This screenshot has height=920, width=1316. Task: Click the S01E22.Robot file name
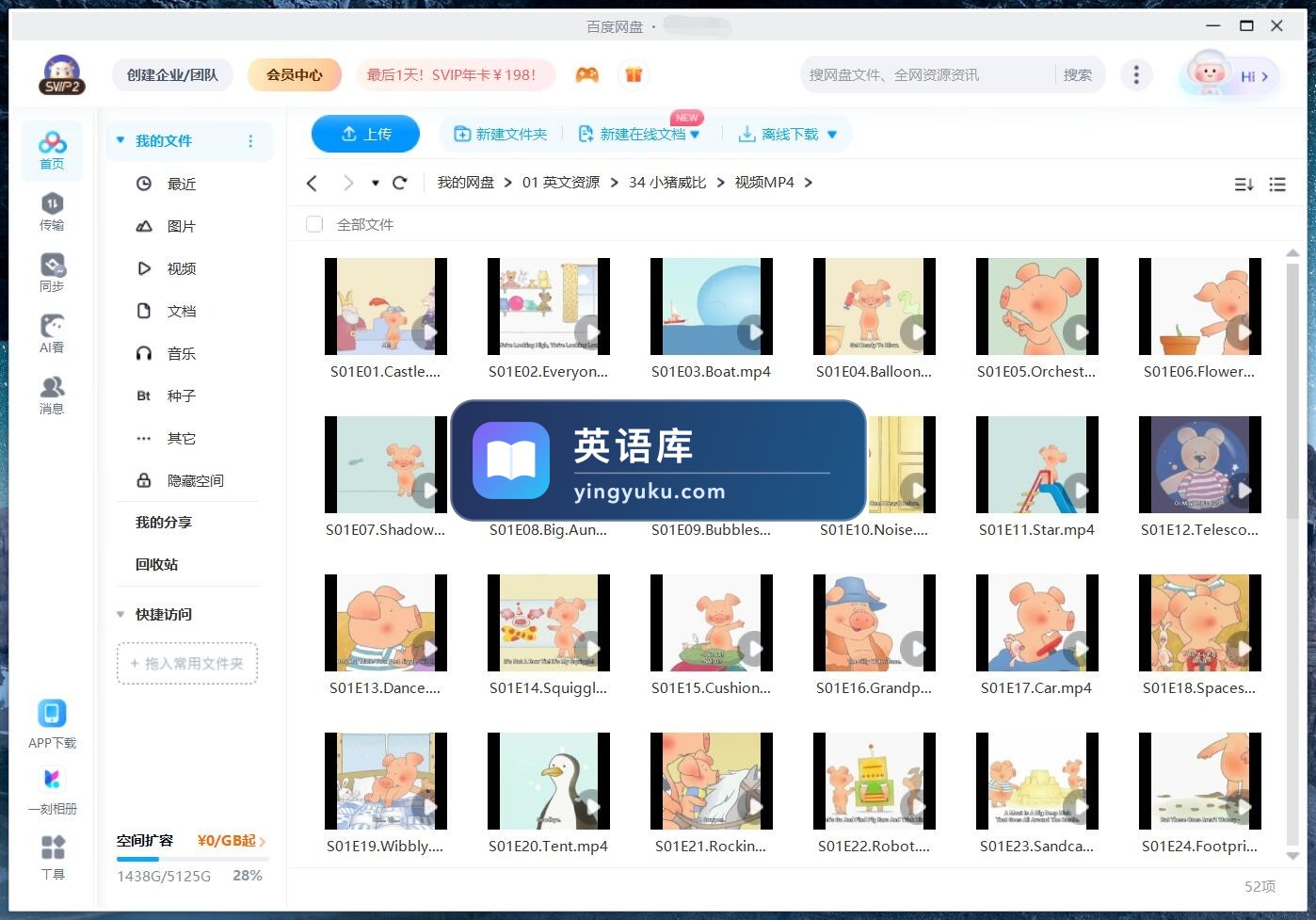click(x=875, y=847)
